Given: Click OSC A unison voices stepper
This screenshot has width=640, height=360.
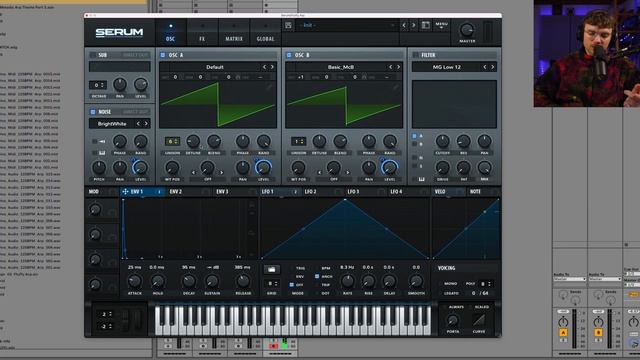Looking at the screenshot, I should tap(172, 142).
